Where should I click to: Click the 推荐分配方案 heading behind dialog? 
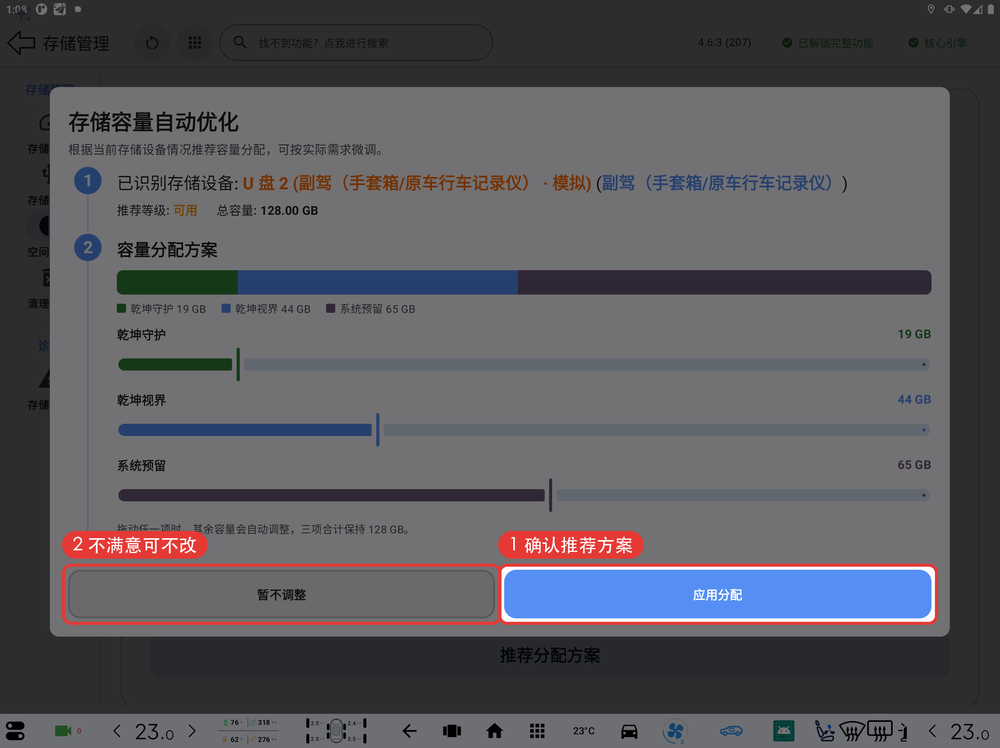pyautogui.click(x=550, y=656)
